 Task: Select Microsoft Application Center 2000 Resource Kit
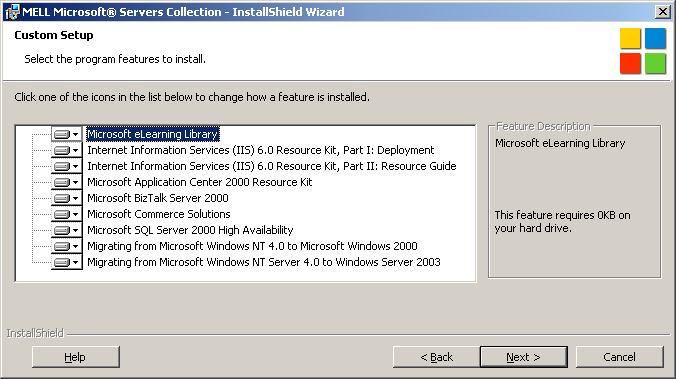pyautogui.click(x=200, y=182)
